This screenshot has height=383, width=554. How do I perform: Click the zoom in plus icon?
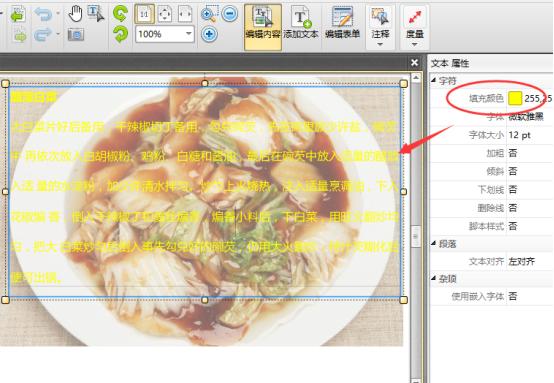click(x=209, y=34)
